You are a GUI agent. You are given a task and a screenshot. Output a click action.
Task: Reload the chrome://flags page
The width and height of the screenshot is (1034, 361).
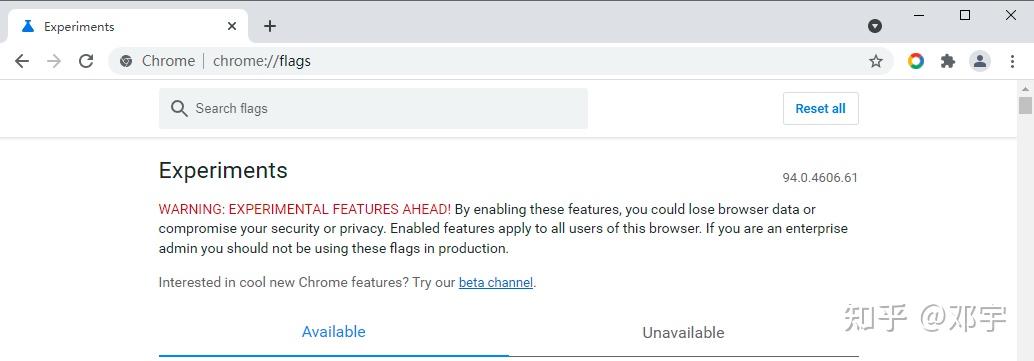[86, 61]
